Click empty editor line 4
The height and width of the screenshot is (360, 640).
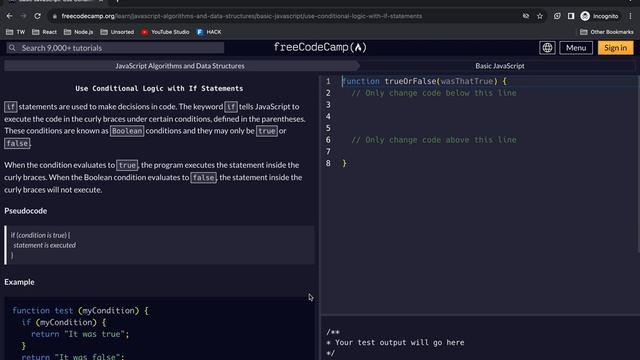tap(488, 116)
